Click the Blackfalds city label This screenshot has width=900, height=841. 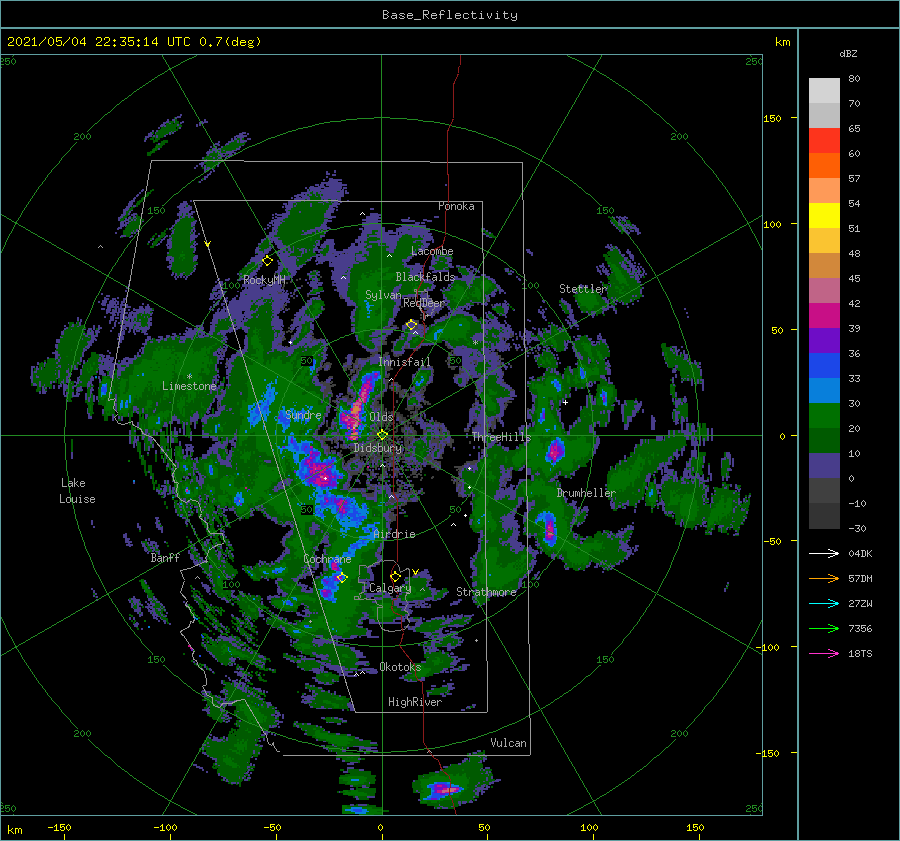click(x=425, y=277)
